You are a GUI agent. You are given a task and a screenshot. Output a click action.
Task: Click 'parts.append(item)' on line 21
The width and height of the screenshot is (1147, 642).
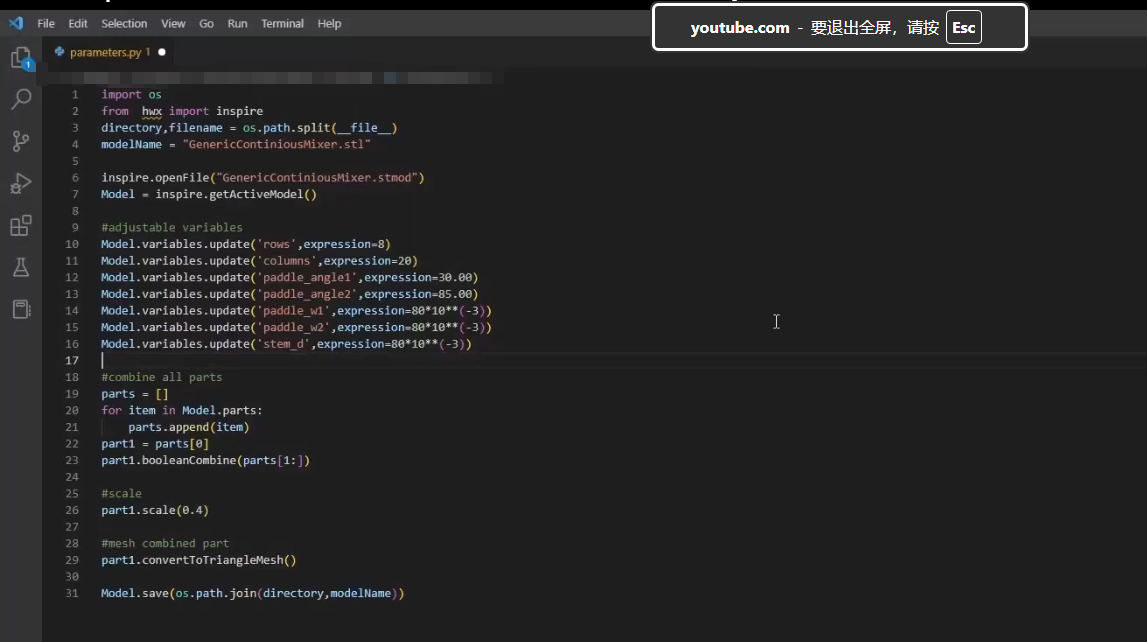coord(189,427)
